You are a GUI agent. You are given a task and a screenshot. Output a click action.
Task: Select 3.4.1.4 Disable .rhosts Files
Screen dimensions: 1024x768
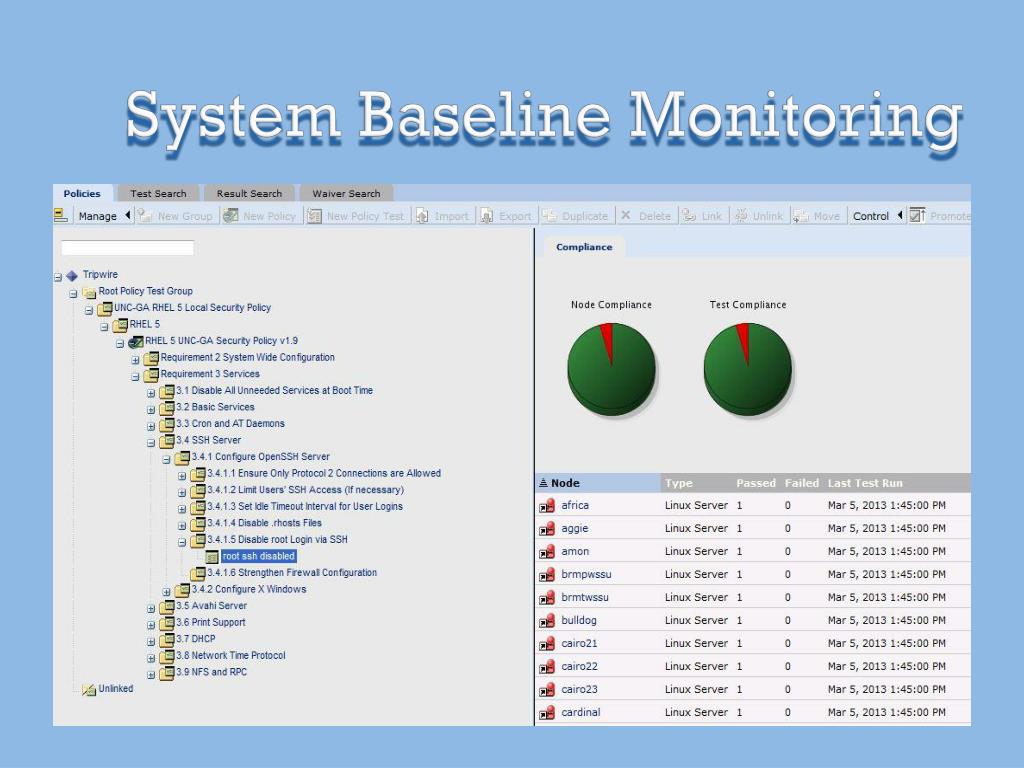click(x=264, y=523)
